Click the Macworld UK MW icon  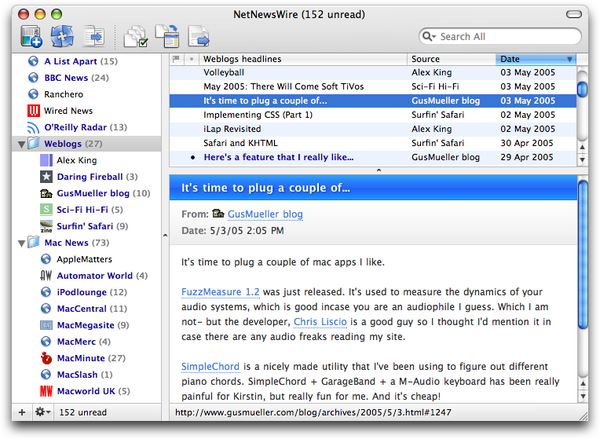tap(46, 391)
